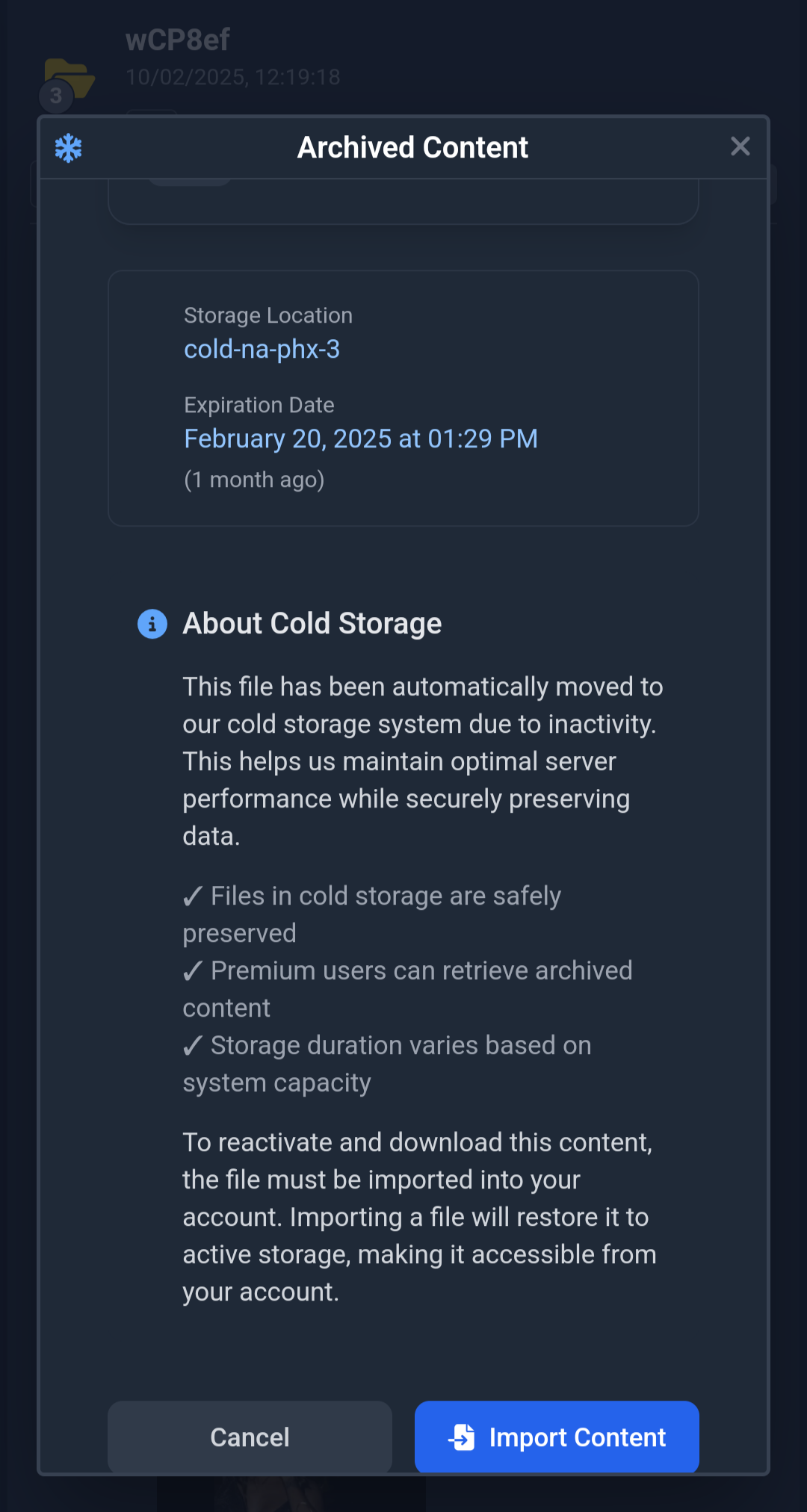The width and height of the screenshot is (807, 1512).
Task: Click checkmark beside 'Files in cold storage'
Action: point(193,896)
